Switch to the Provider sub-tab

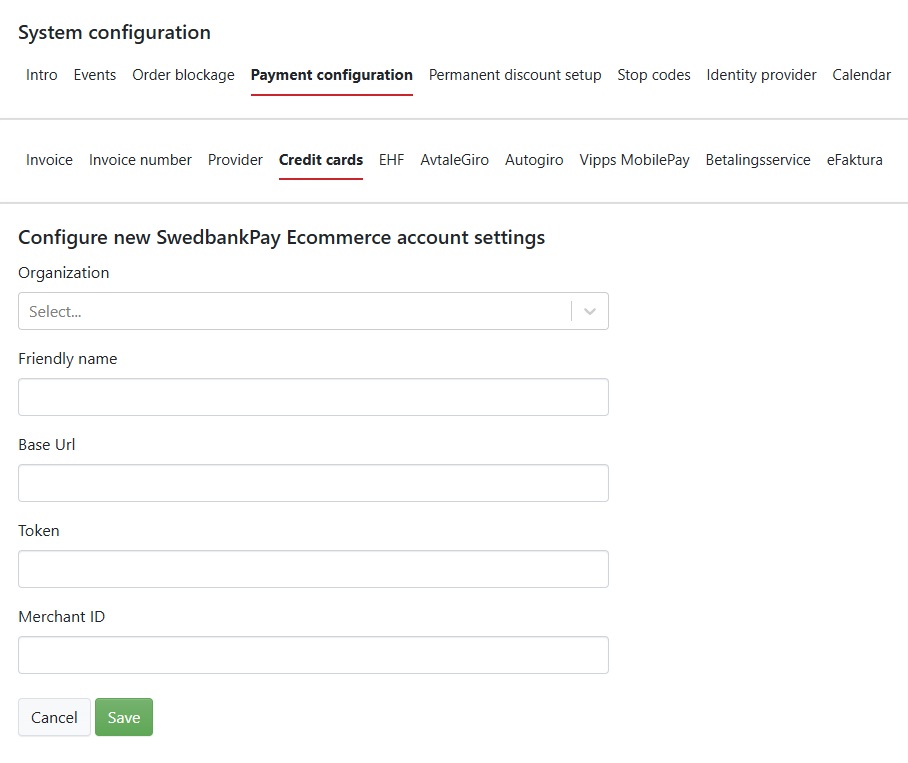[235, 160]
